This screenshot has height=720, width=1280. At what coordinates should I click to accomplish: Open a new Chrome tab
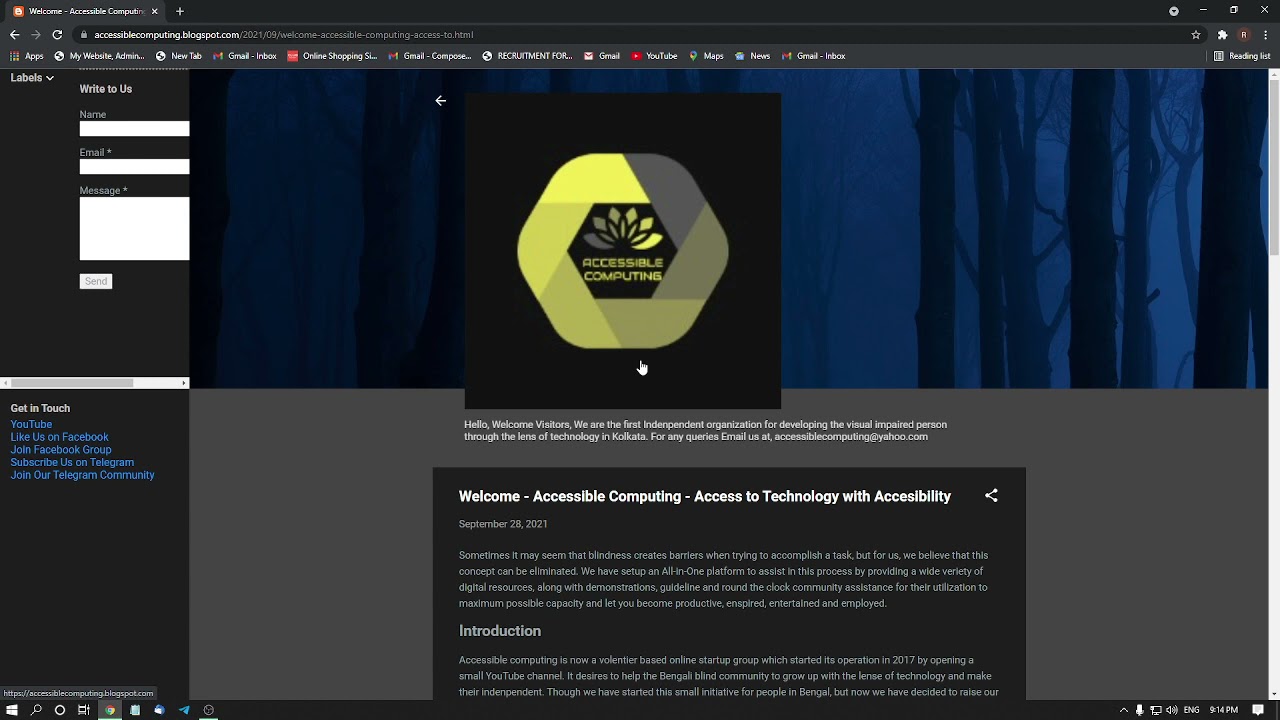[180, 11]
